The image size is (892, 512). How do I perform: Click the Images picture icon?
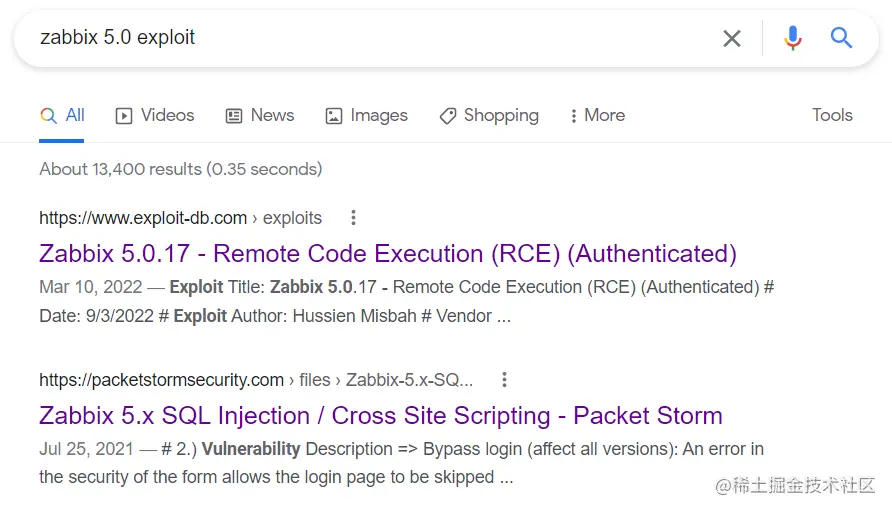pyautogui.click(x=333, y=116)
